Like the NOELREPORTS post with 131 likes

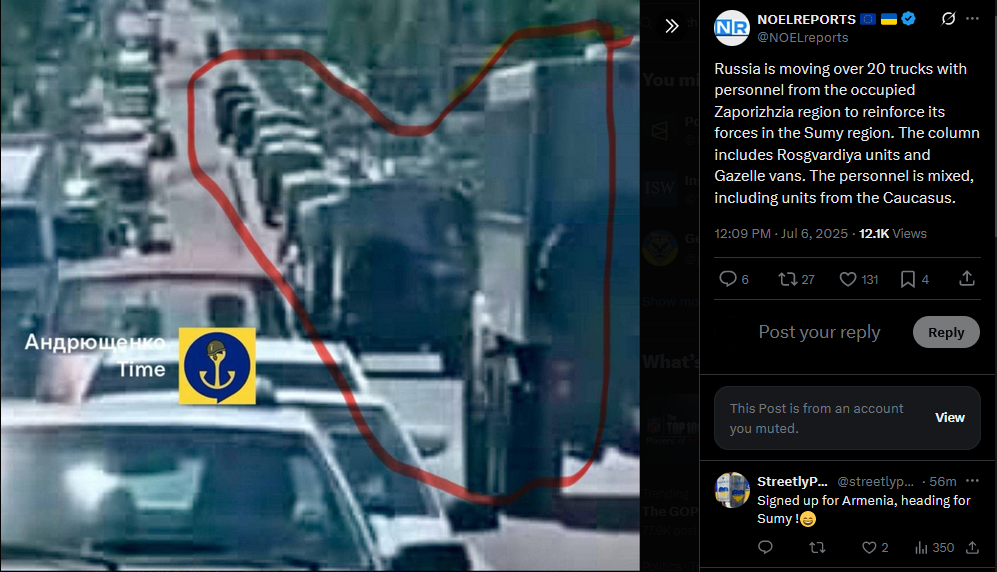point(858,279)
